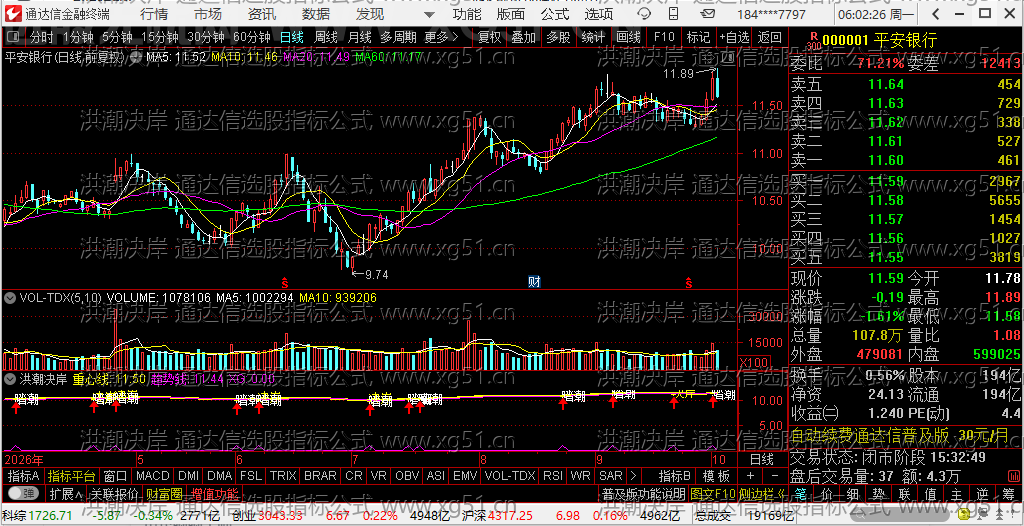Switch to 分时 intraday chart tab

[x=42, y=37]
